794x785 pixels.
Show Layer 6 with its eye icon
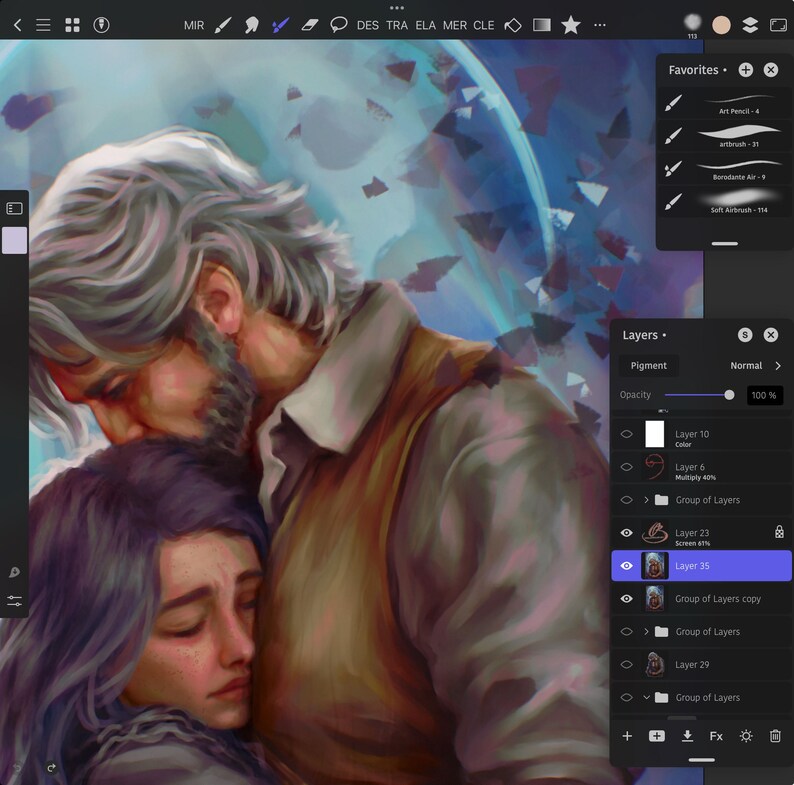pos(626,467)
